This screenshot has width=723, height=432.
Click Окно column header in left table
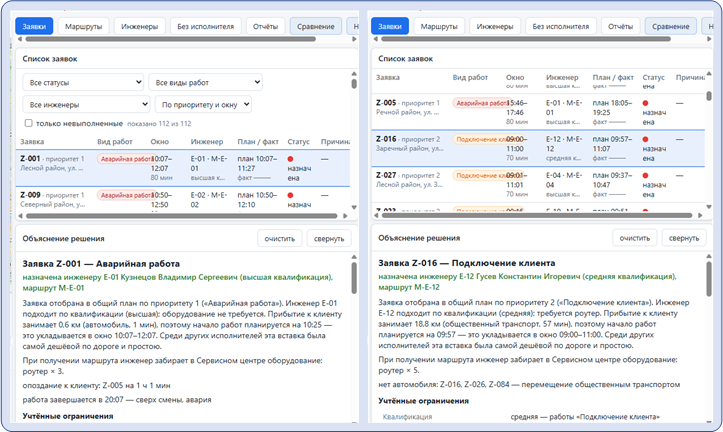coord(160,142)
